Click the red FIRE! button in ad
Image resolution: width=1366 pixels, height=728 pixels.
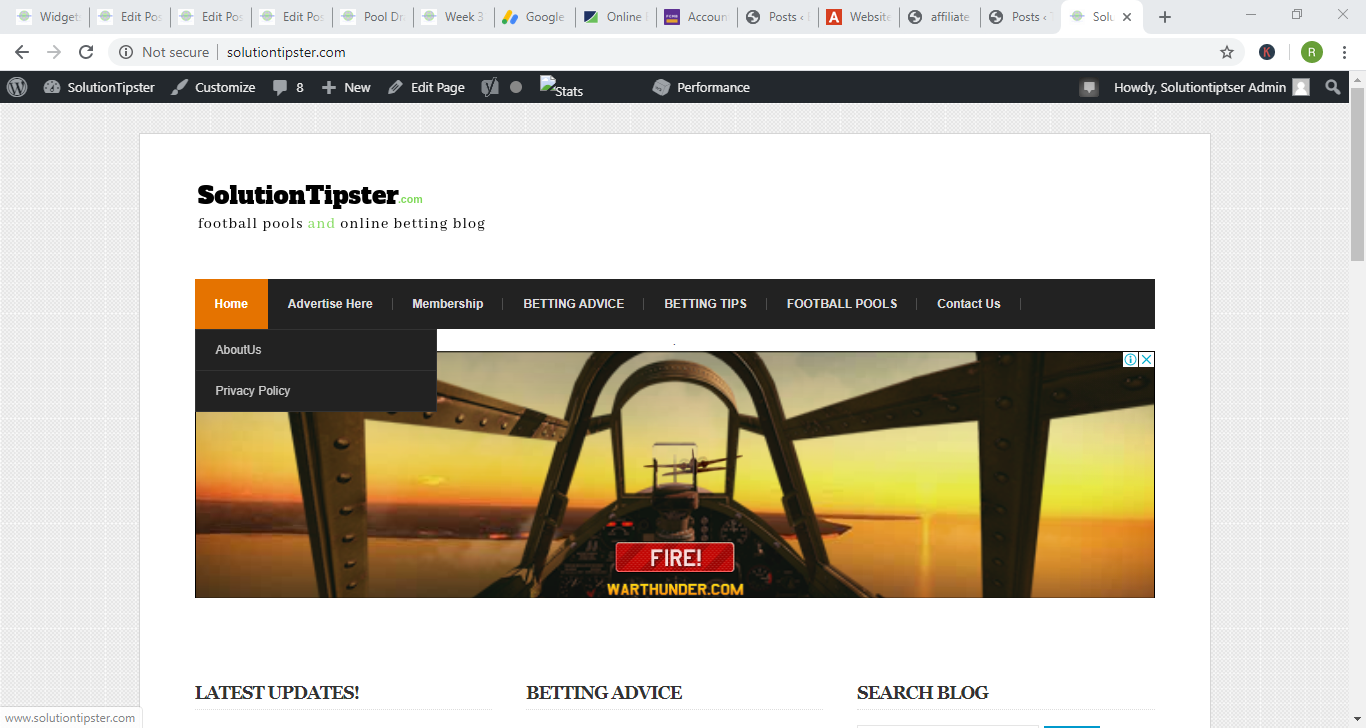[675, 557]
